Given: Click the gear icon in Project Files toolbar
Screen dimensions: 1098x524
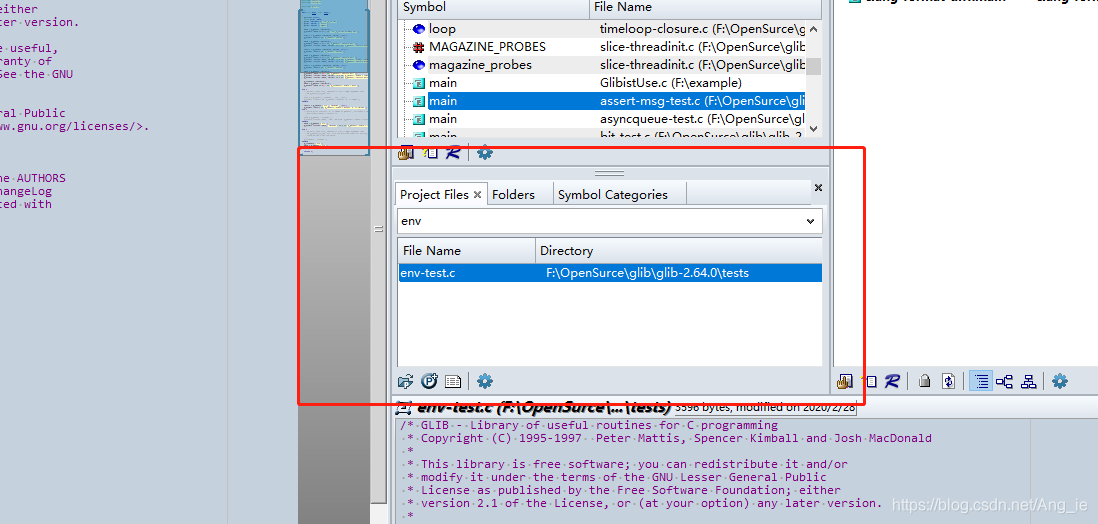Looking at the screenshot, I should pos(485,381).
